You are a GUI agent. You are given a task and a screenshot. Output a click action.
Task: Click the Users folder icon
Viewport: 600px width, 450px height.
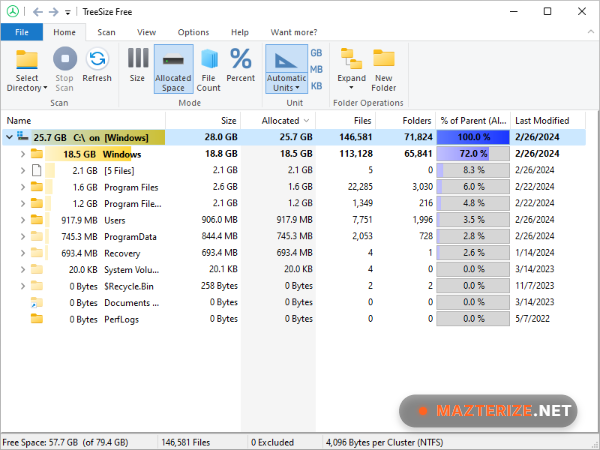(x=37, y=220)
